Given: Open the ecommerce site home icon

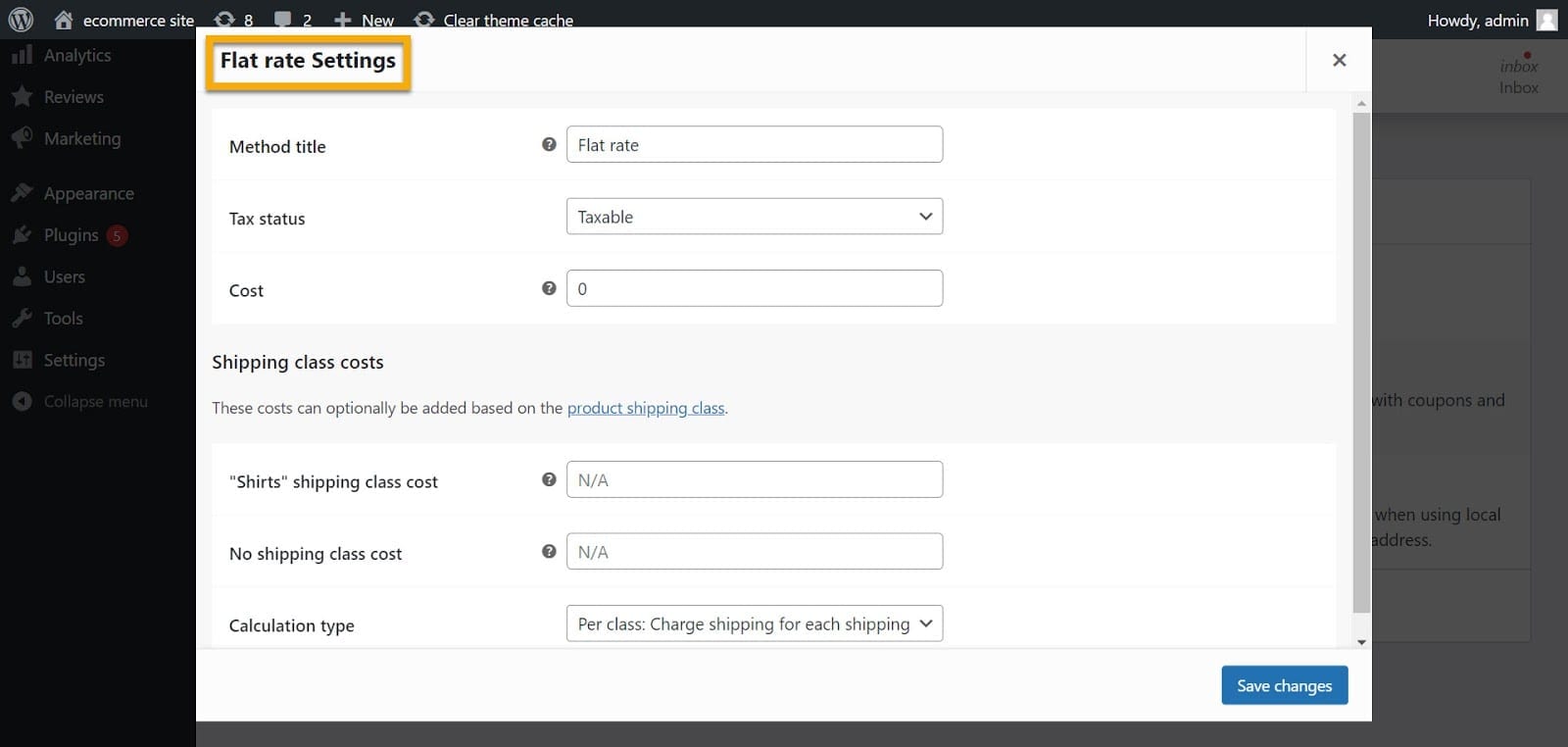Looking at the screenshot, I should pyautogui.click(x=64, y=20).
